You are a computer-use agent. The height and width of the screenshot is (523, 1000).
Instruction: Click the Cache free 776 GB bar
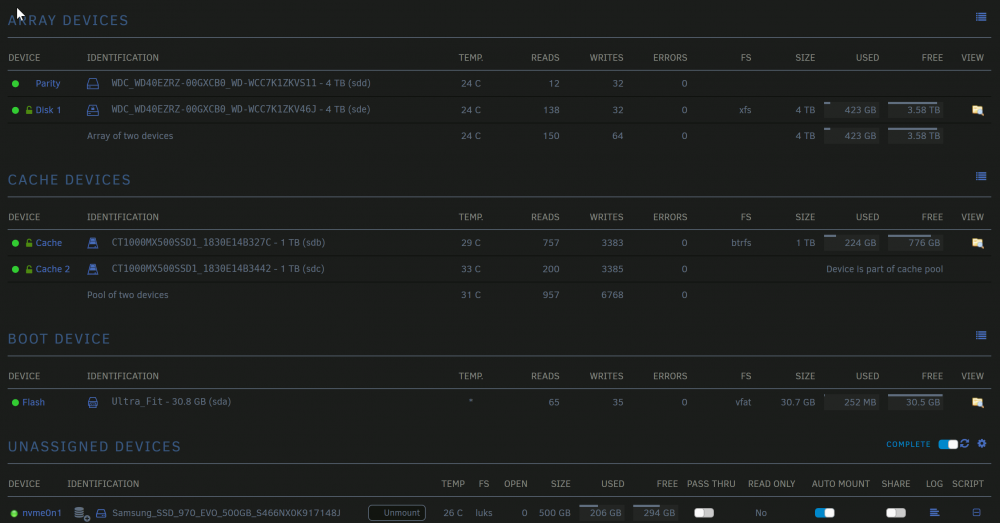pos(915,242)
